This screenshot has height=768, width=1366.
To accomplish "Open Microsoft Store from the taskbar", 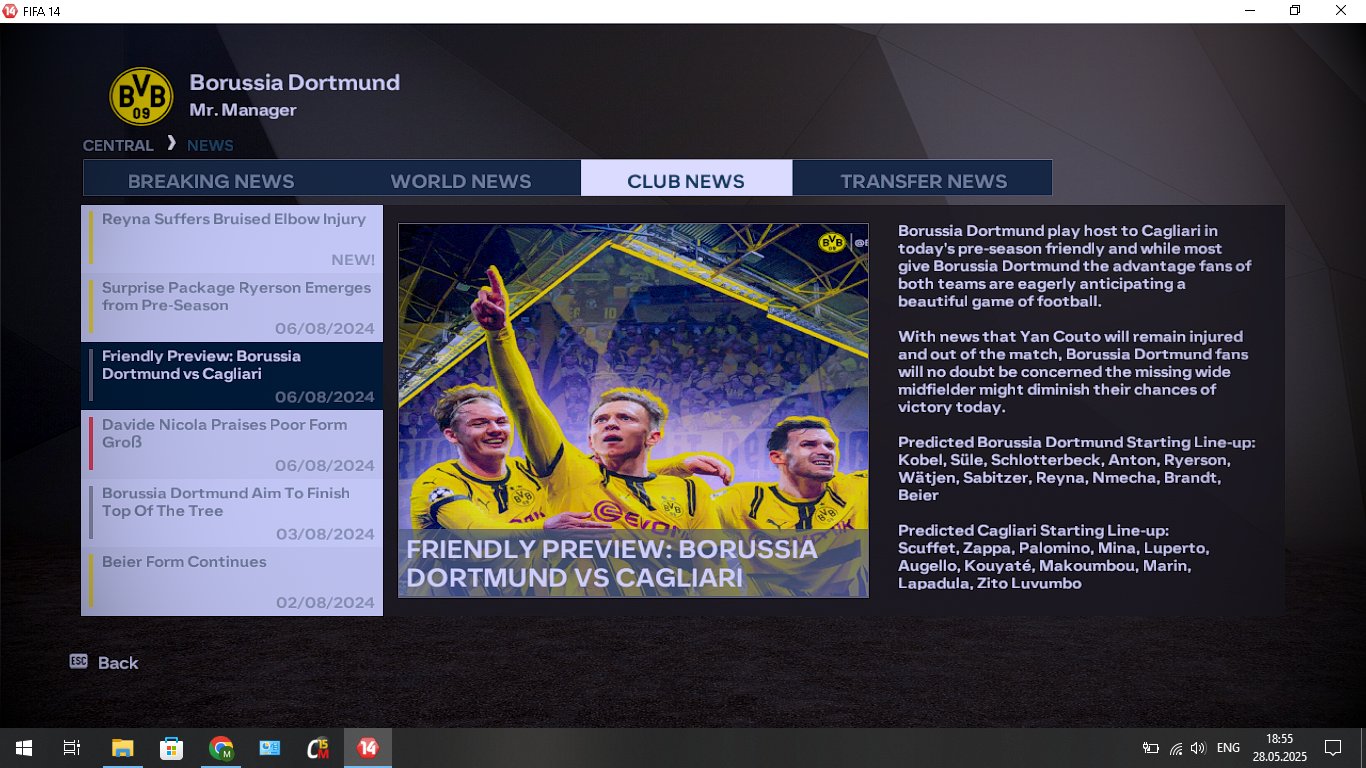I will 171,748.
